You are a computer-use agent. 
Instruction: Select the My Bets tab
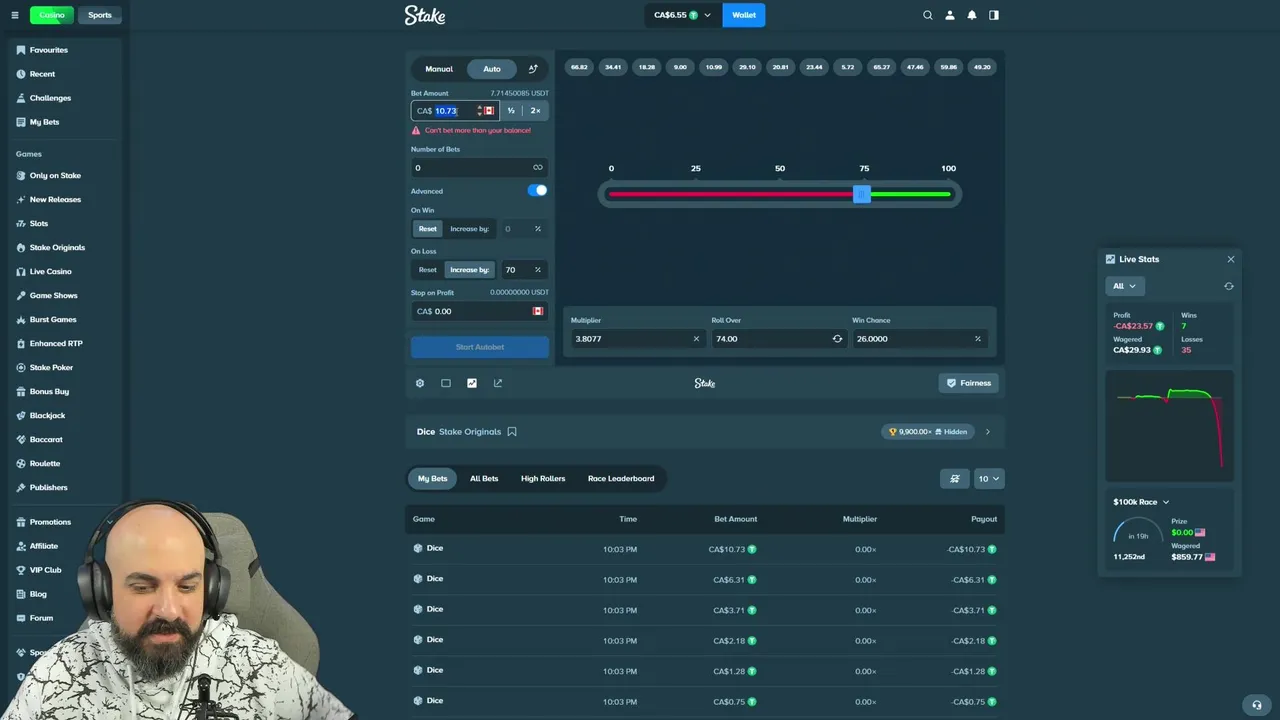click(433, 479)
